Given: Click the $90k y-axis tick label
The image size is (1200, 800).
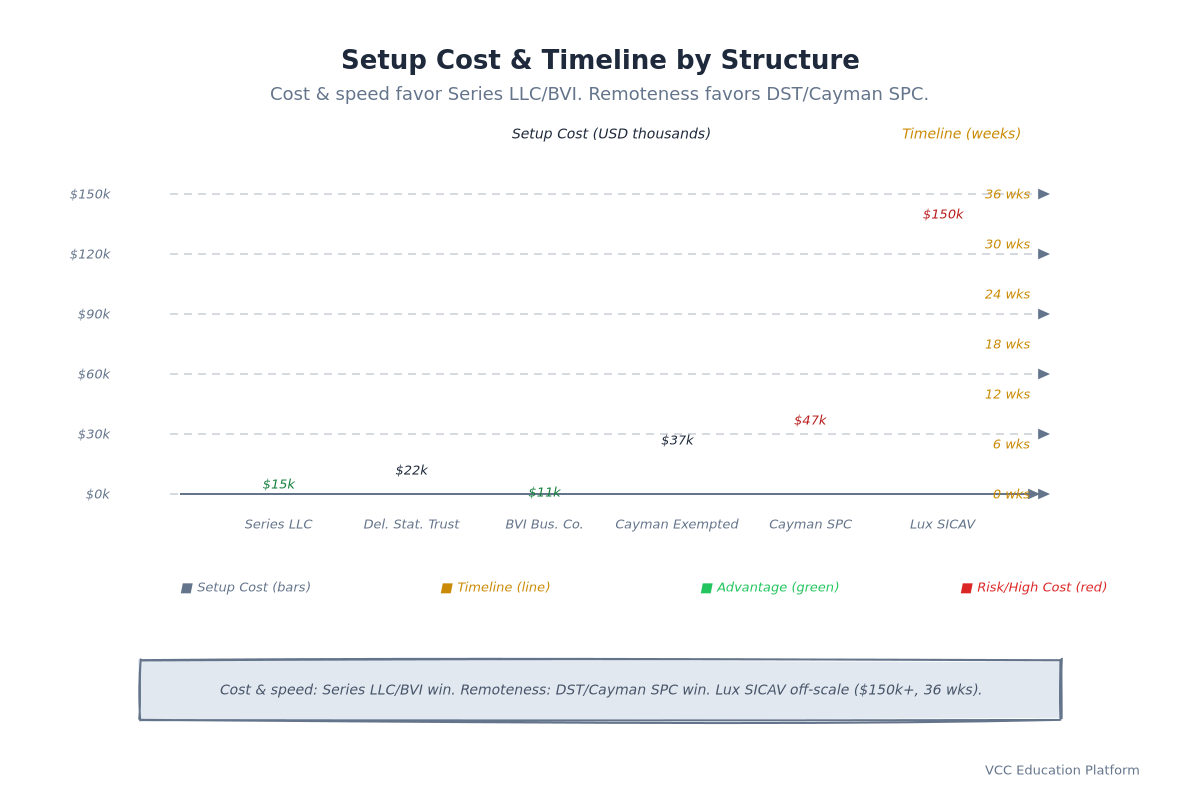Looking at the screenshot, I should pyautogui.click(x=94, y=314).
